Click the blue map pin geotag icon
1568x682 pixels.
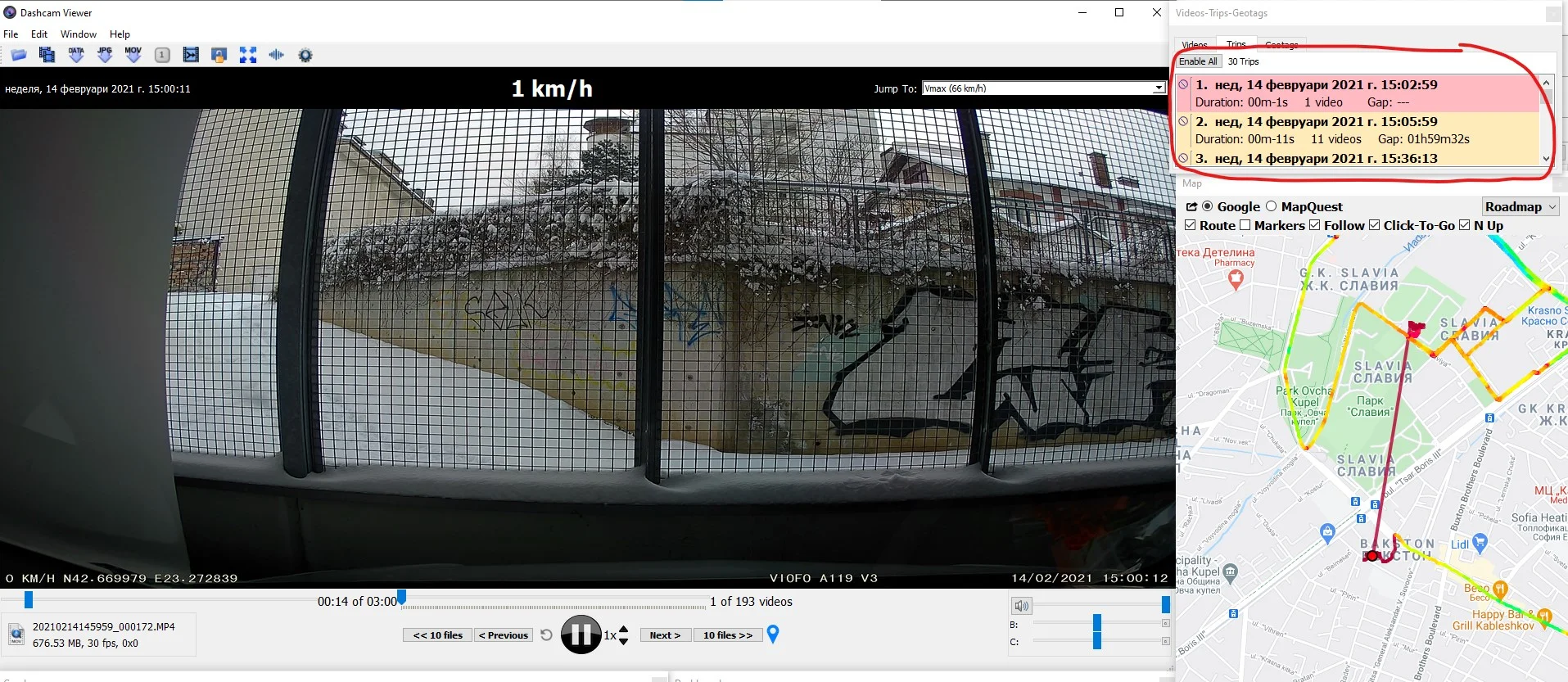point(772,634)
